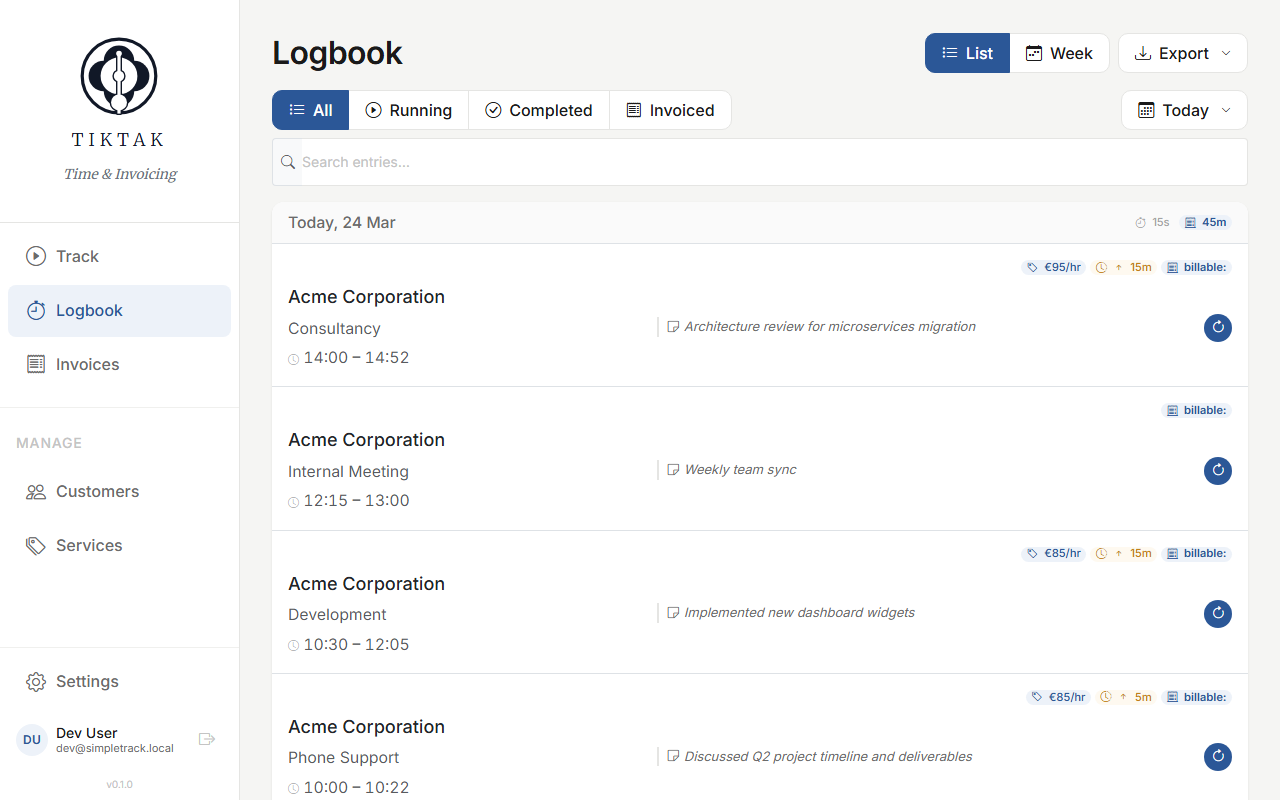Screen dimensions: 1280x800
Task: Switch the view to Week
Action: pos(1060,53)
